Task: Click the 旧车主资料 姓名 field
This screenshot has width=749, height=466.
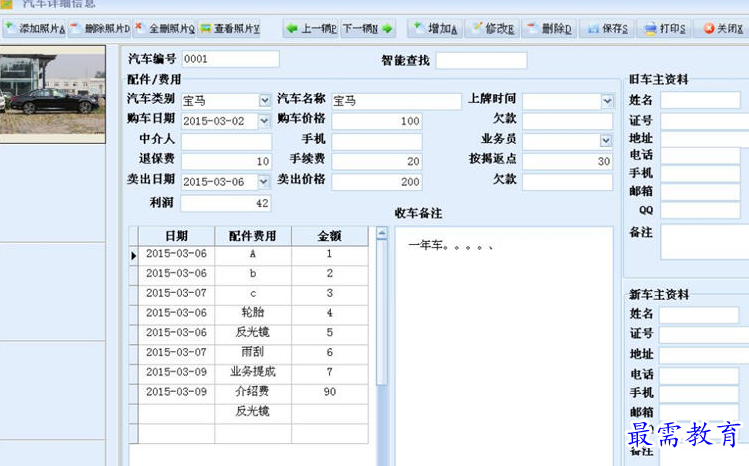Action: coord(700,100)
